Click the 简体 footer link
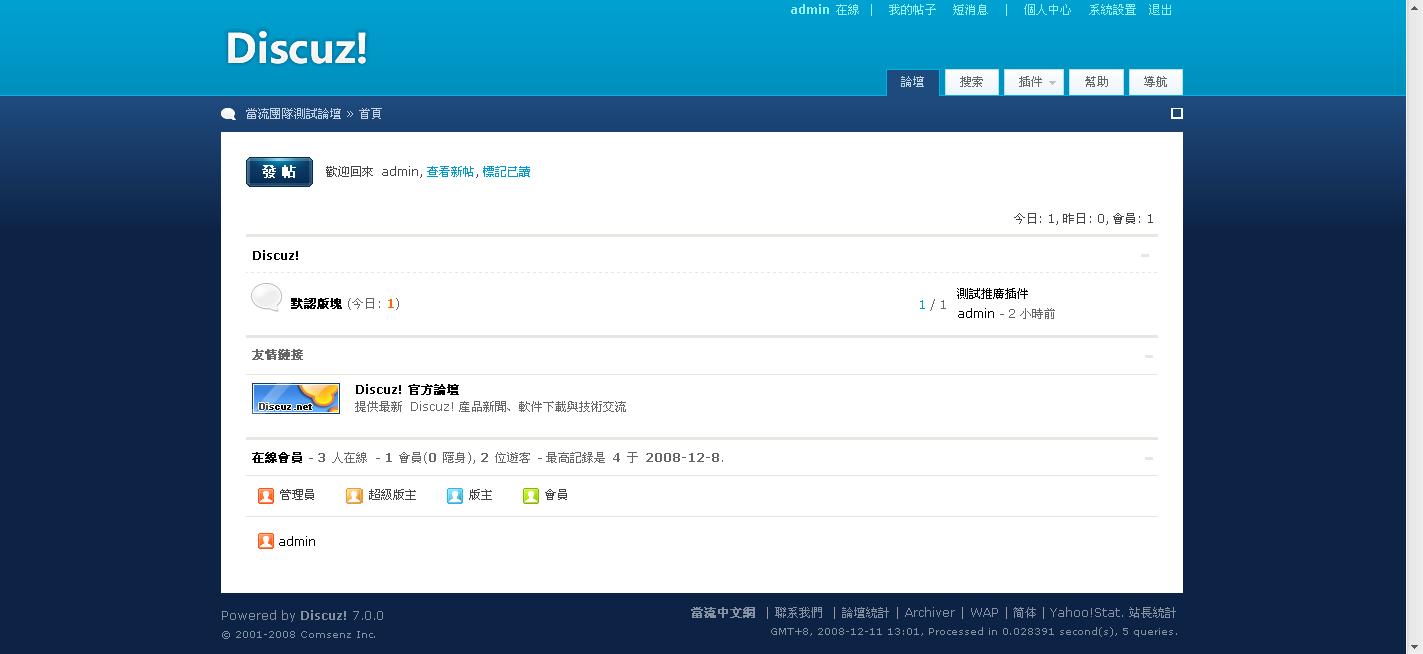 pos(1024,613)
